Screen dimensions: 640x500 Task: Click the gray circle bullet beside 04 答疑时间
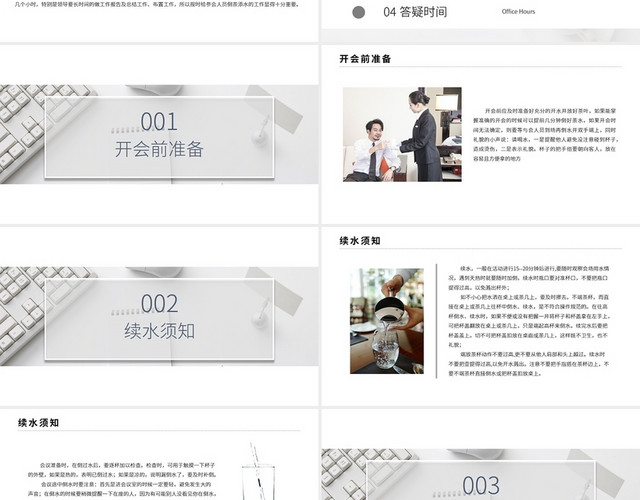(x=358, y=12)
